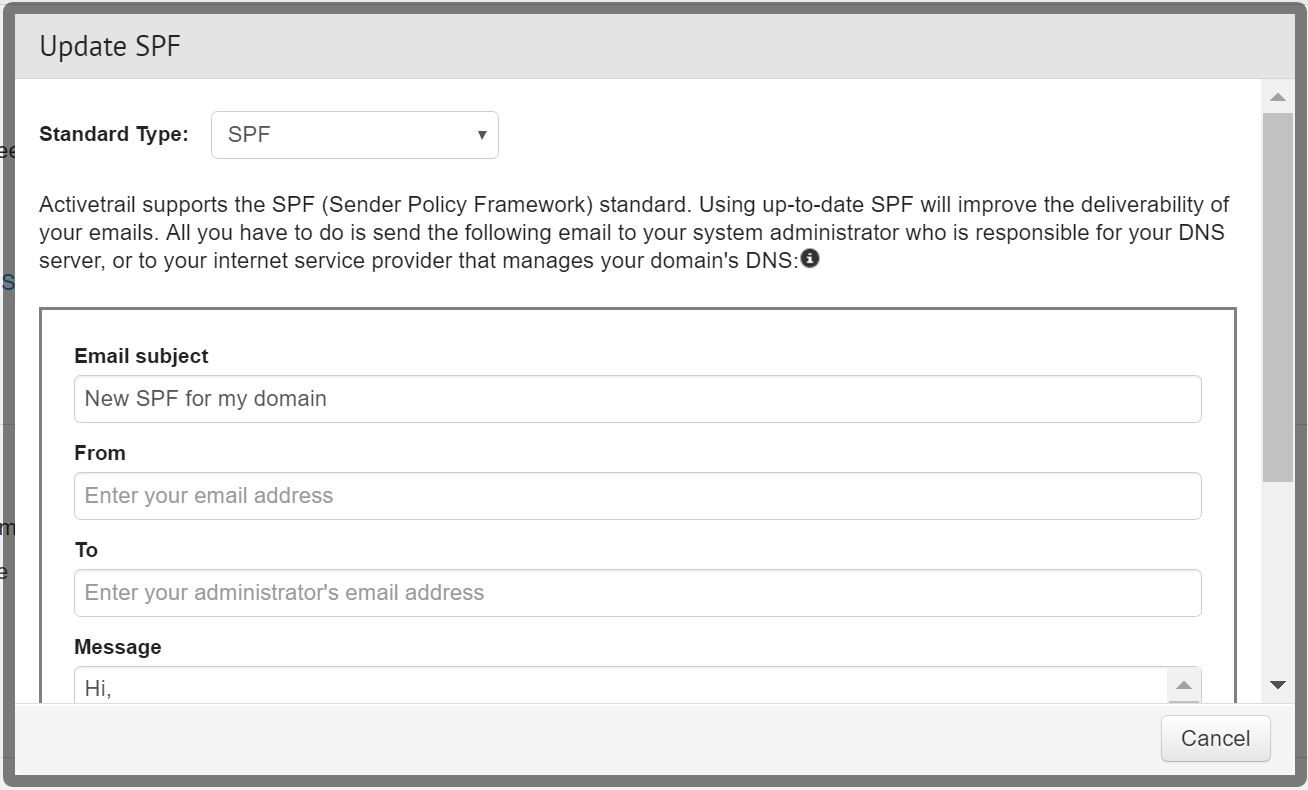Click the Standard Type label

coord(113,135)
